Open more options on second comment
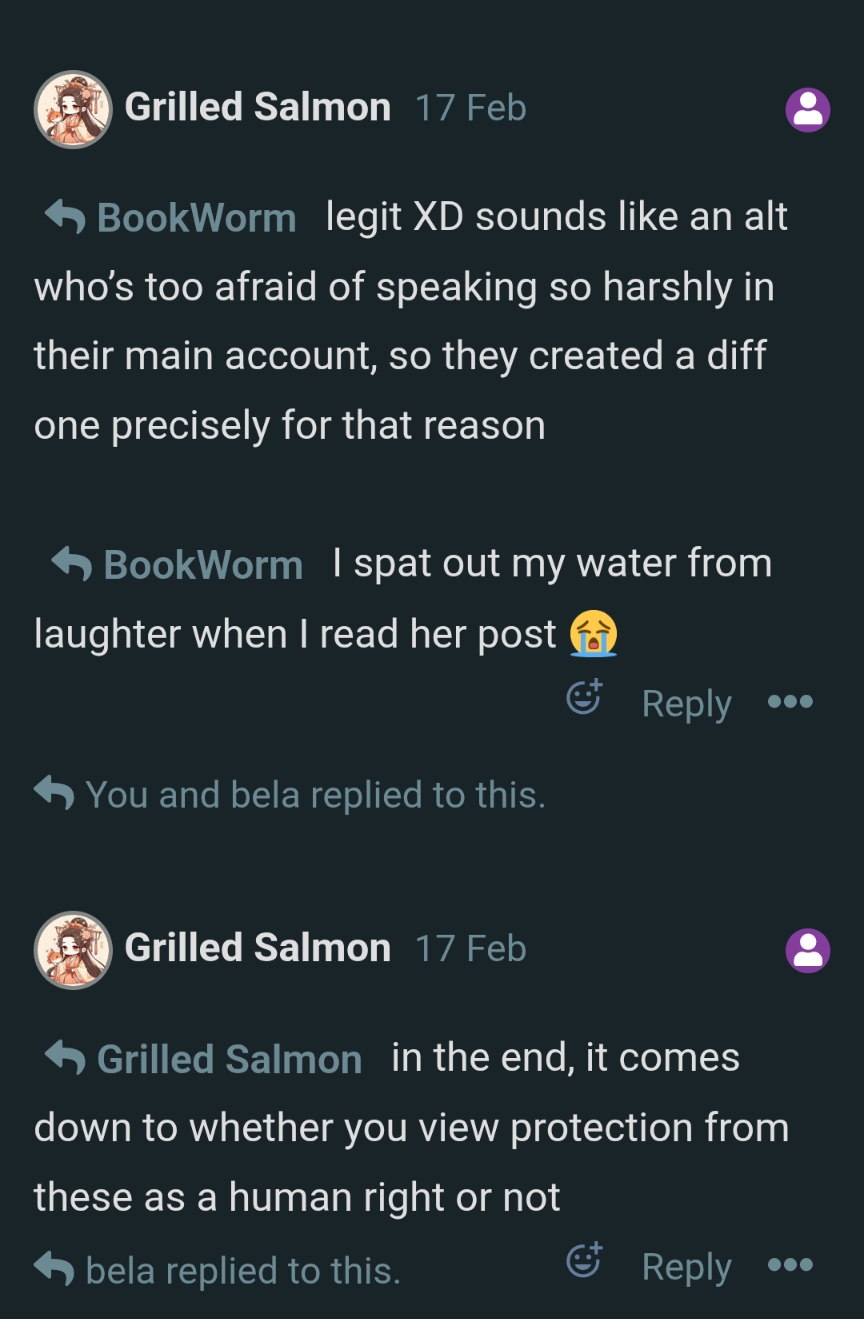The height and width of the screenshot is (1319, 864). (x=790, y=1265)
